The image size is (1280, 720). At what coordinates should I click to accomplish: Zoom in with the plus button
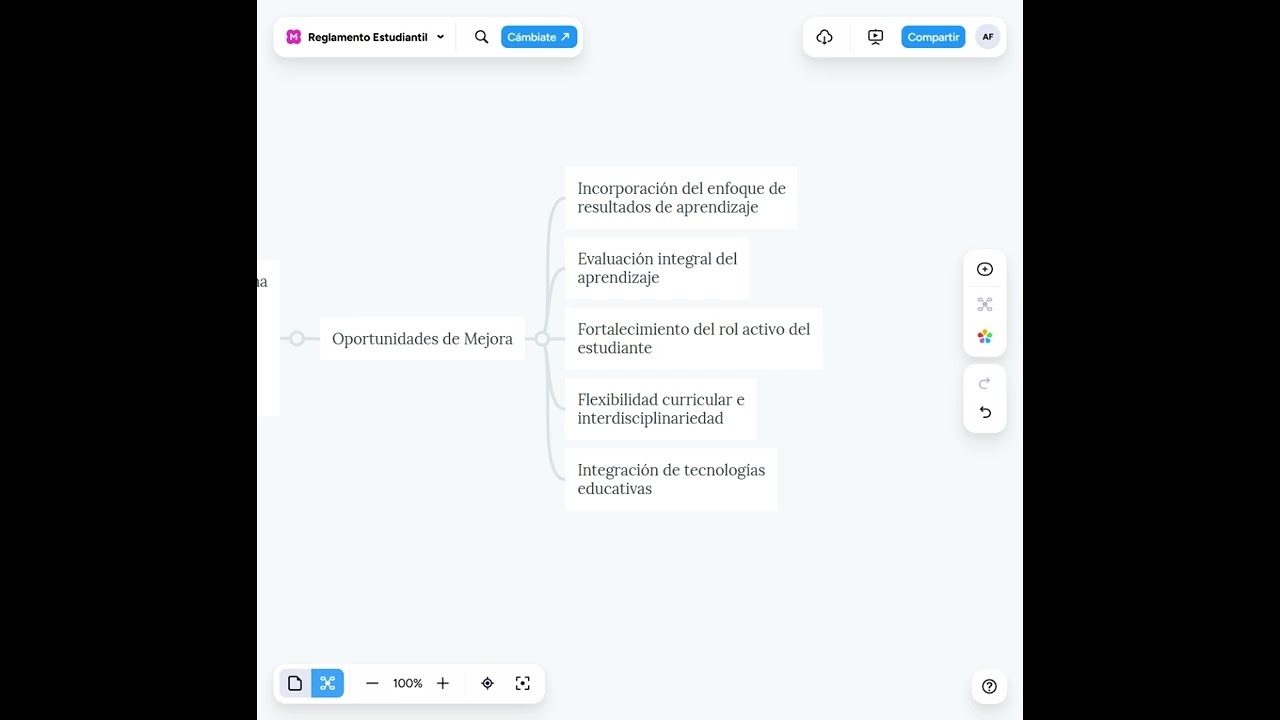coord(443,683)
